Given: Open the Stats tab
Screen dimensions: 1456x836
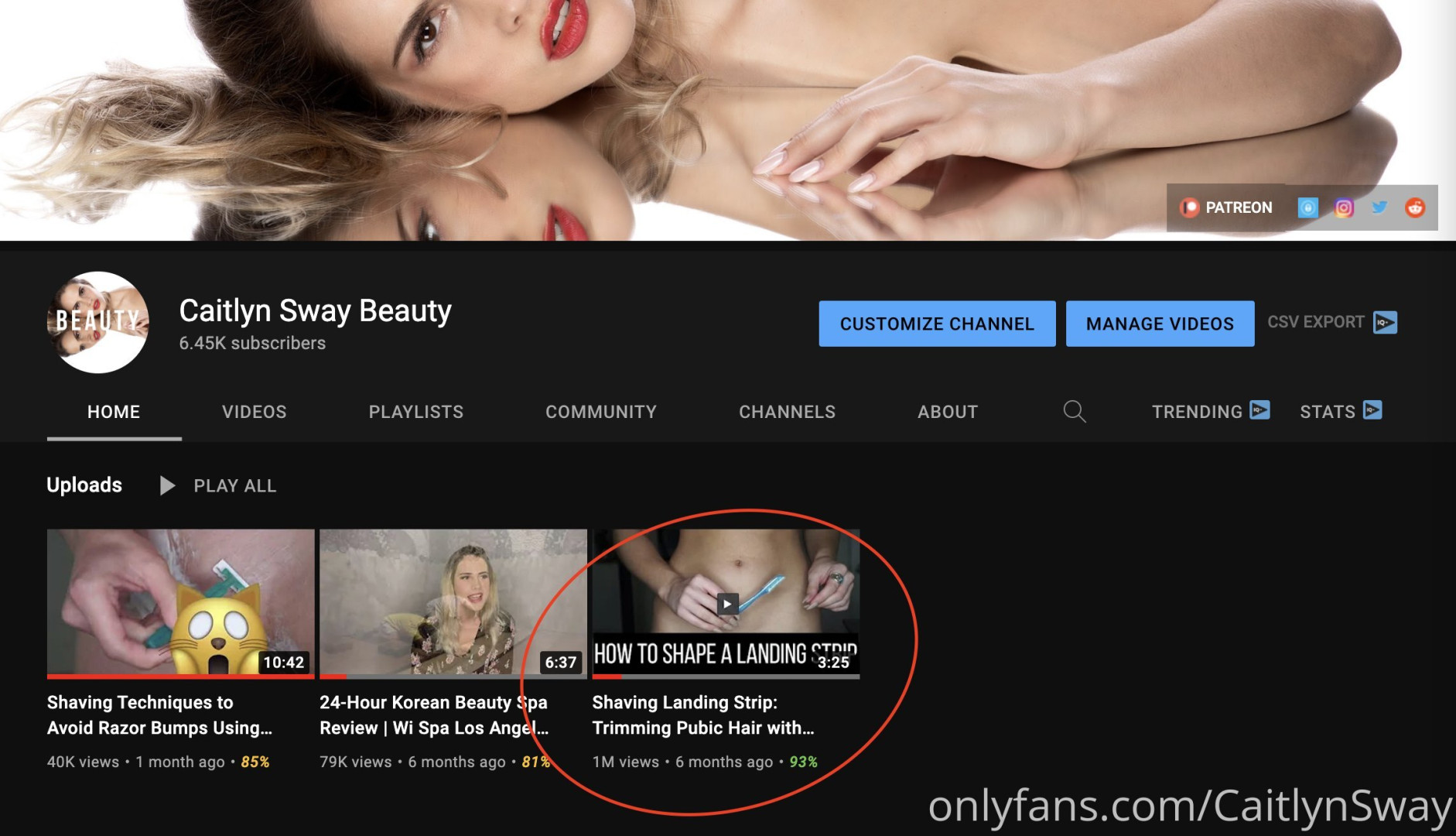Looking at the screenshot, I should [x=1340, y=411].
